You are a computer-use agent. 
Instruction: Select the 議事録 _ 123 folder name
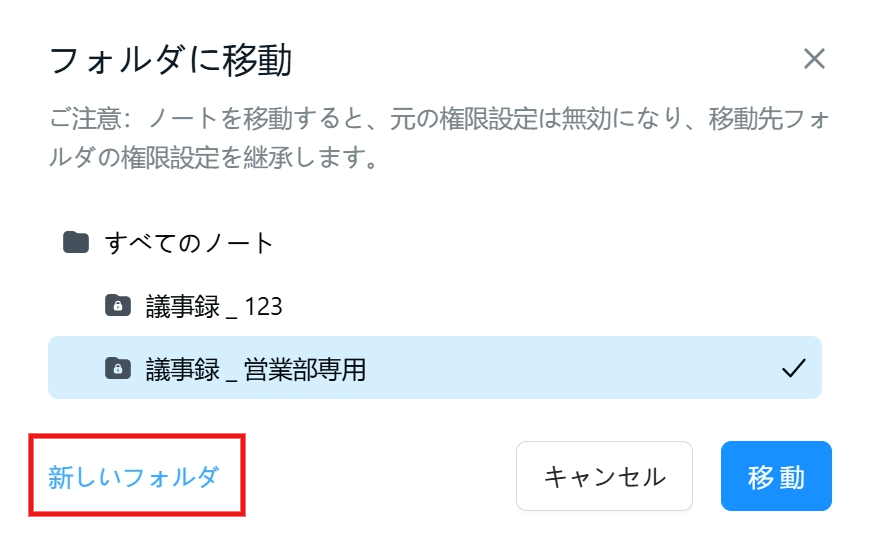[214, 307]
